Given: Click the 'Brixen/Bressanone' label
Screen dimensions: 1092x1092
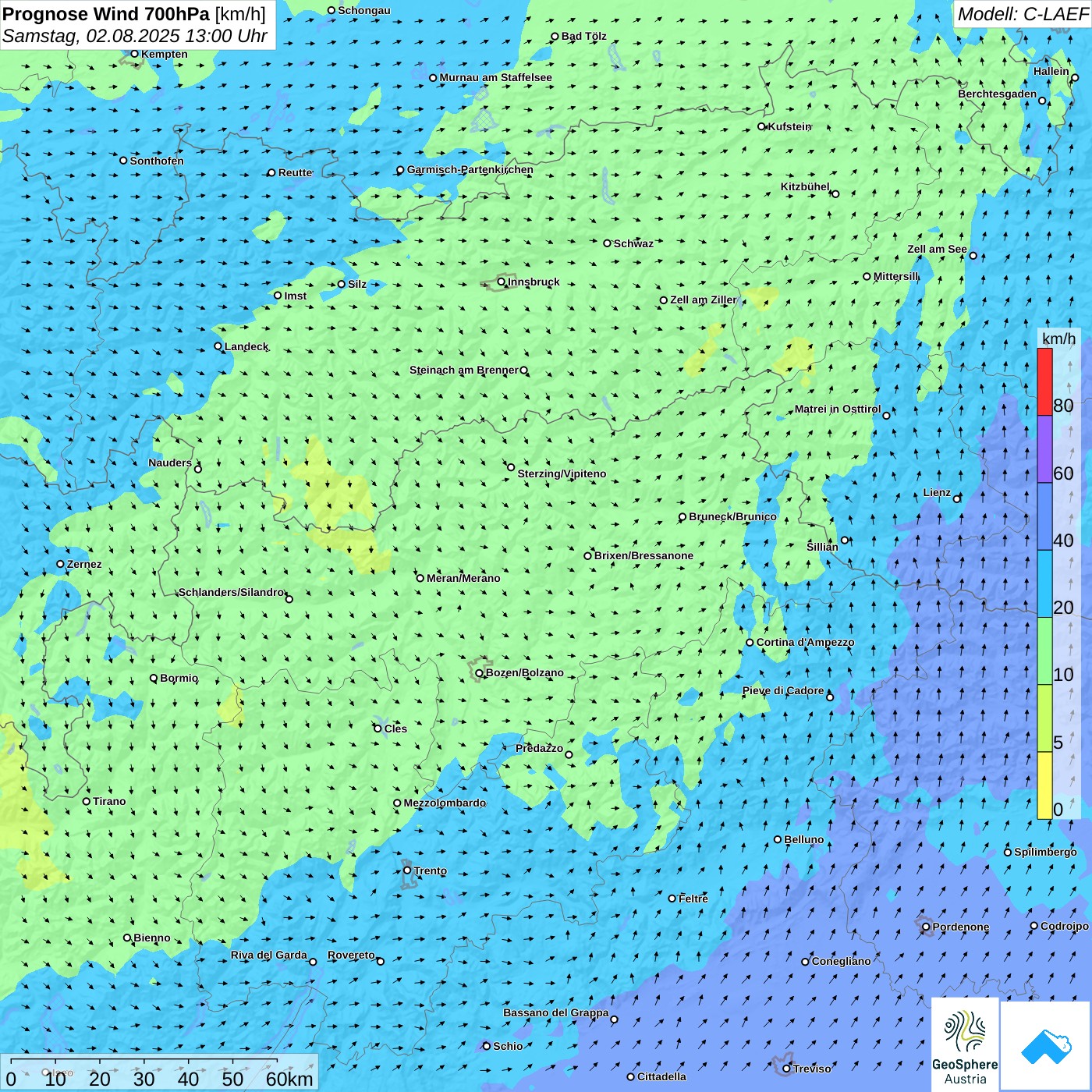Looking at the screenshot, I should click(x=644, y=555).
